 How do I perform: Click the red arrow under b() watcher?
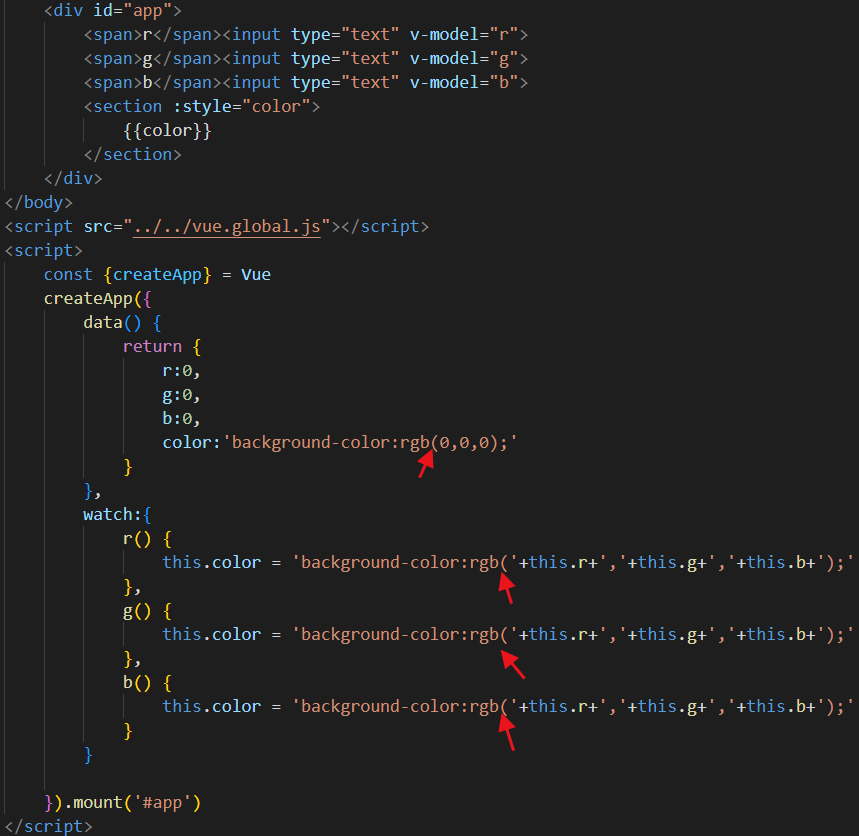(505, 735)
